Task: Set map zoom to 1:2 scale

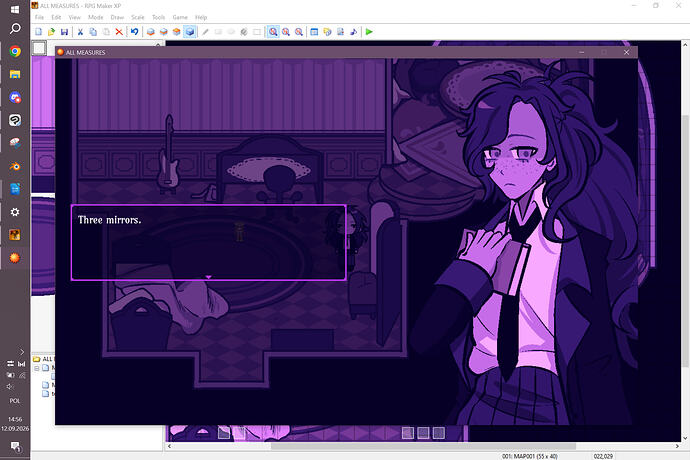Action: click(286, 32)
